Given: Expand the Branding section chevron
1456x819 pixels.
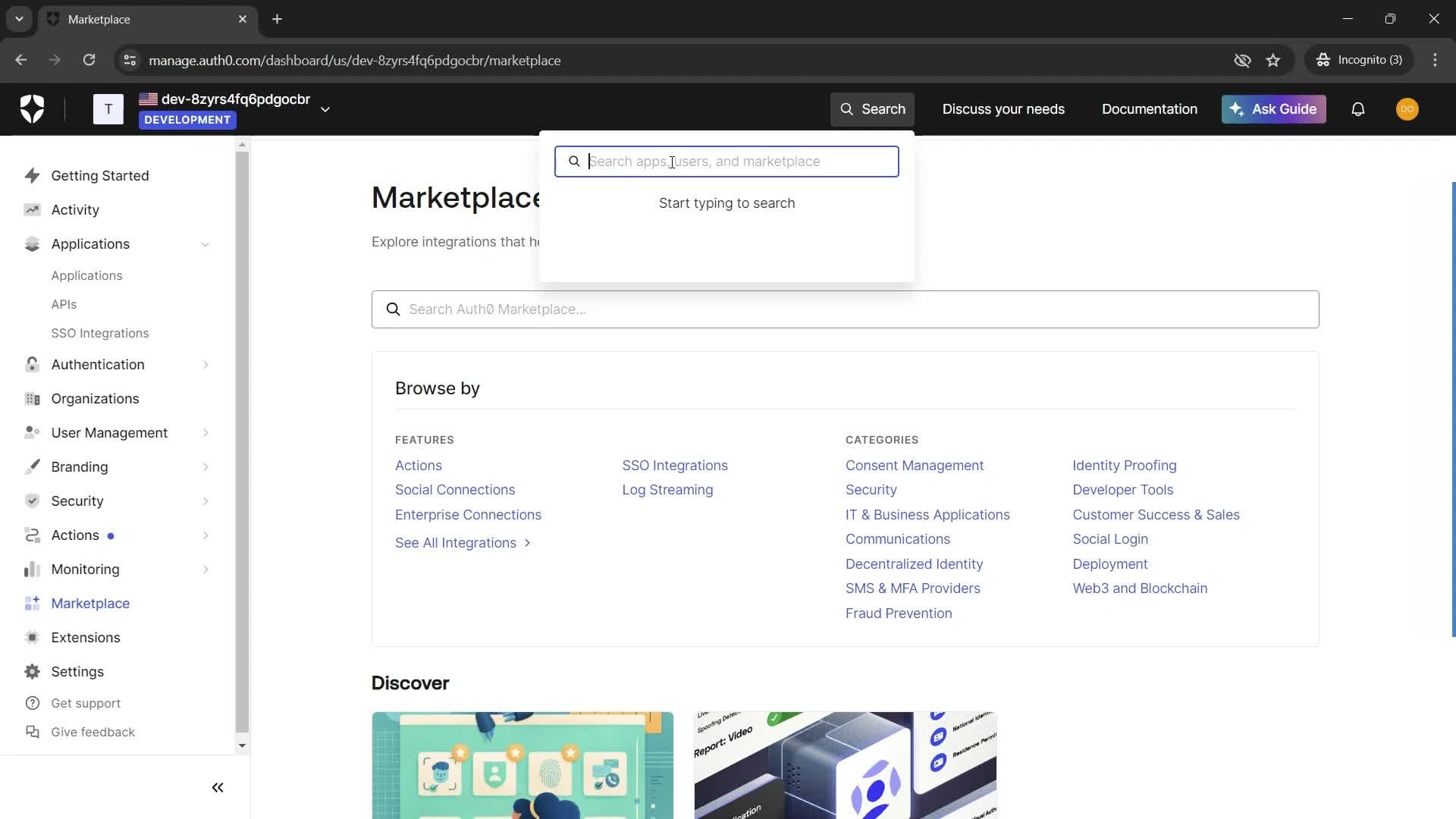Looking at the screenshot, I should (206, 467).
